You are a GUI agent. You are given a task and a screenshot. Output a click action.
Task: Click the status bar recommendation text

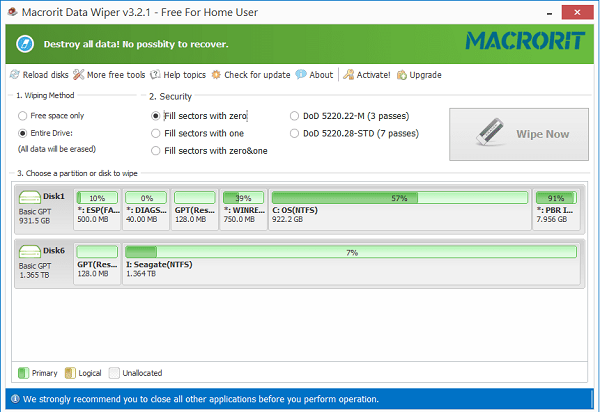pos(201,399)
